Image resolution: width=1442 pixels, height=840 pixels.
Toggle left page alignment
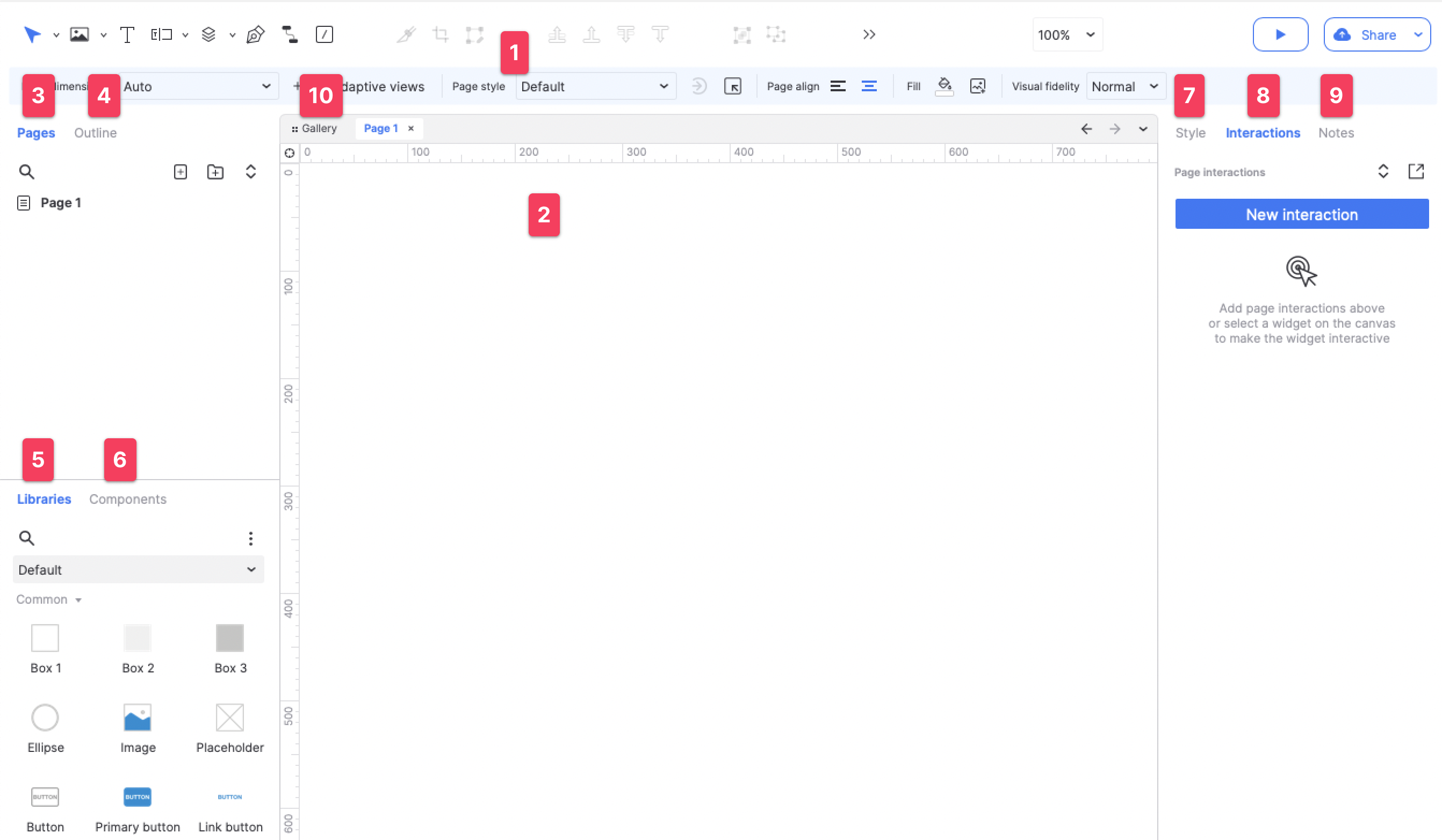point(838,86)
